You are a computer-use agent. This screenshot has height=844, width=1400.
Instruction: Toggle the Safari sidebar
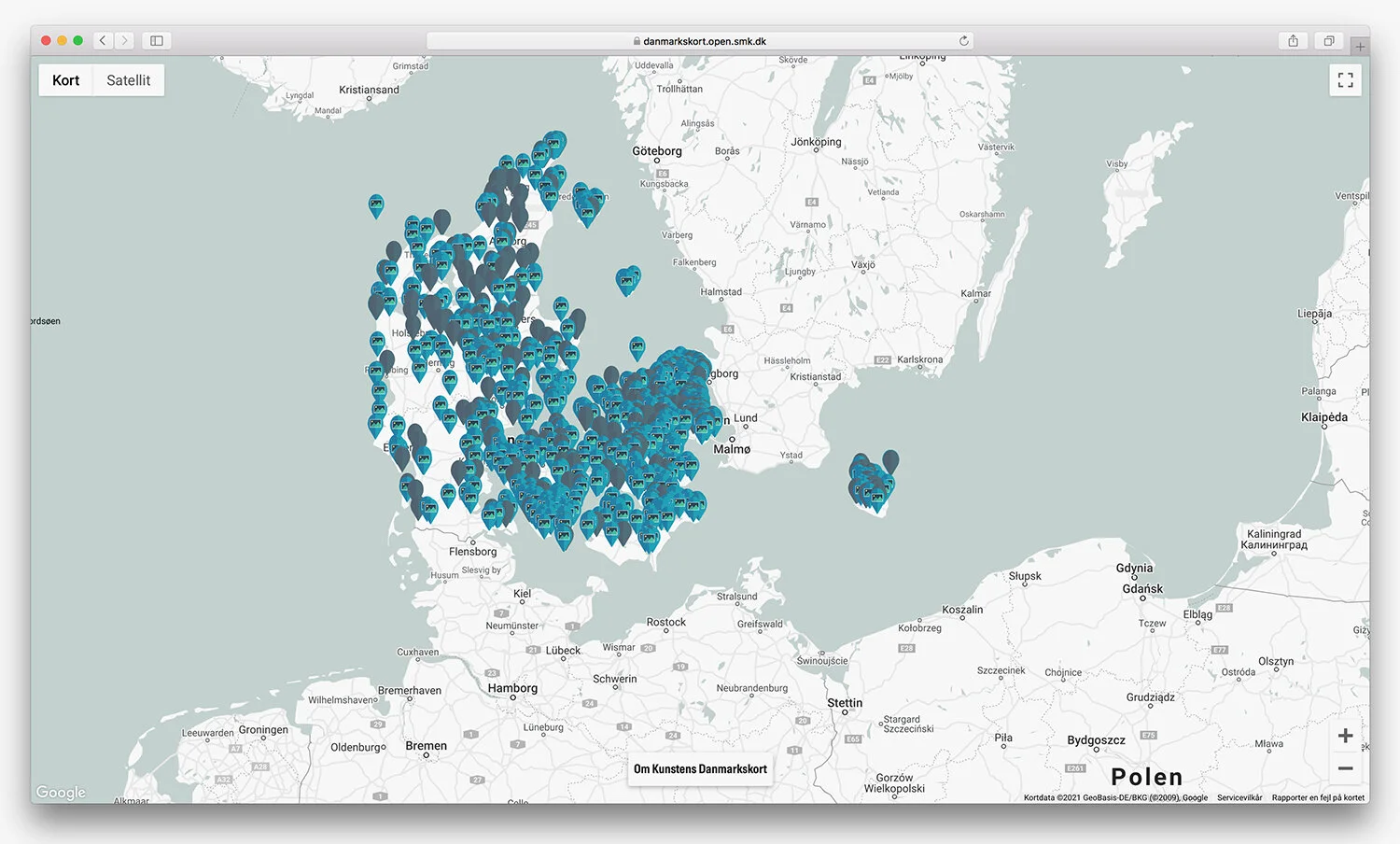pyautogui.click(x=157, y=40)
